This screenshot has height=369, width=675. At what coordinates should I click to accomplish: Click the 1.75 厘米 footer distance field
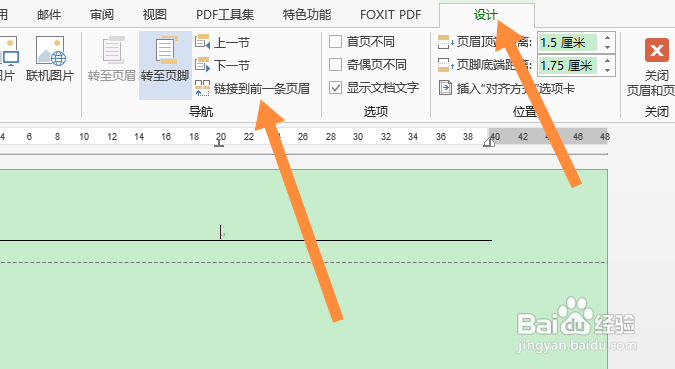click(568, 65)
